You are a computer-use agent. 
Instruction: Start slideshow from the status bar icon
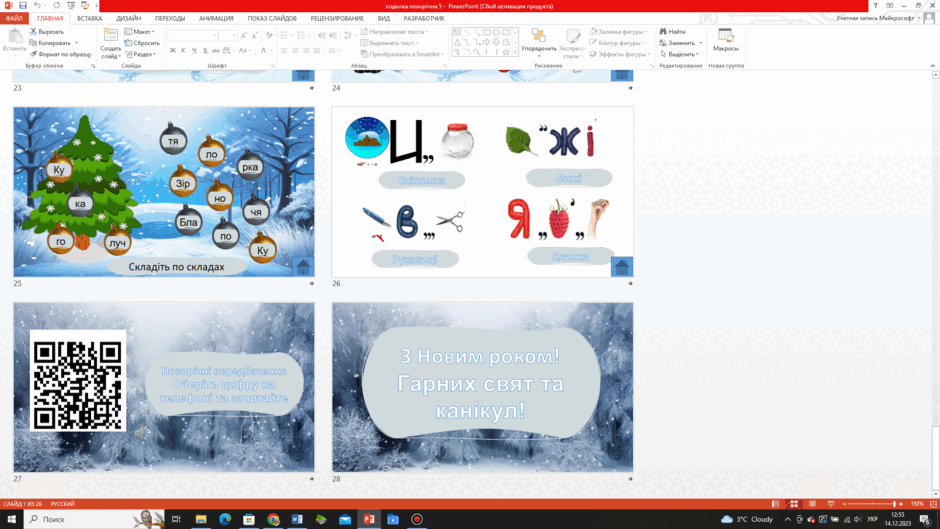831,504
